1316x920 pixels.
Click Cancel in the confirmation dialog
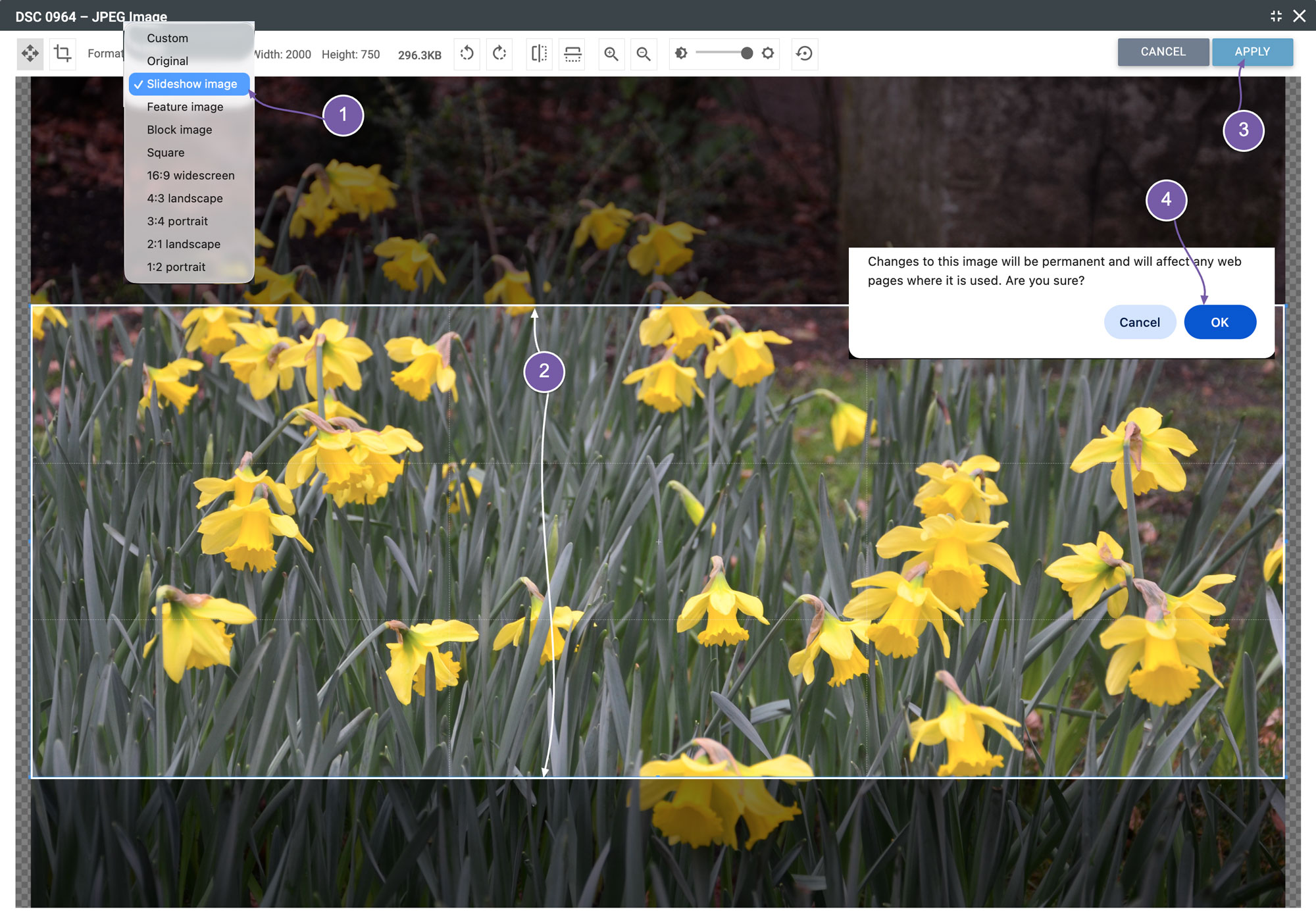1140,322
